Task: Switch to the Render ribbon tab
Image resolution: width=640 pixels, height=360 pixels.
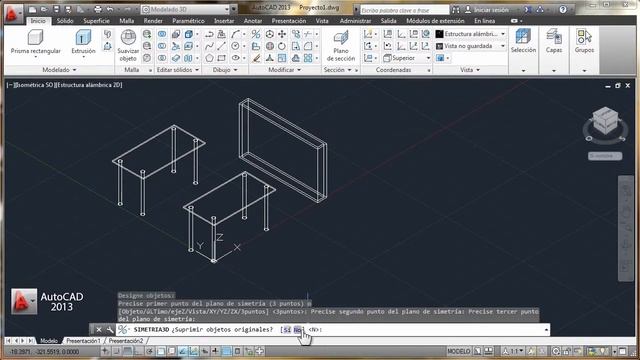Action: pos(153,20)
